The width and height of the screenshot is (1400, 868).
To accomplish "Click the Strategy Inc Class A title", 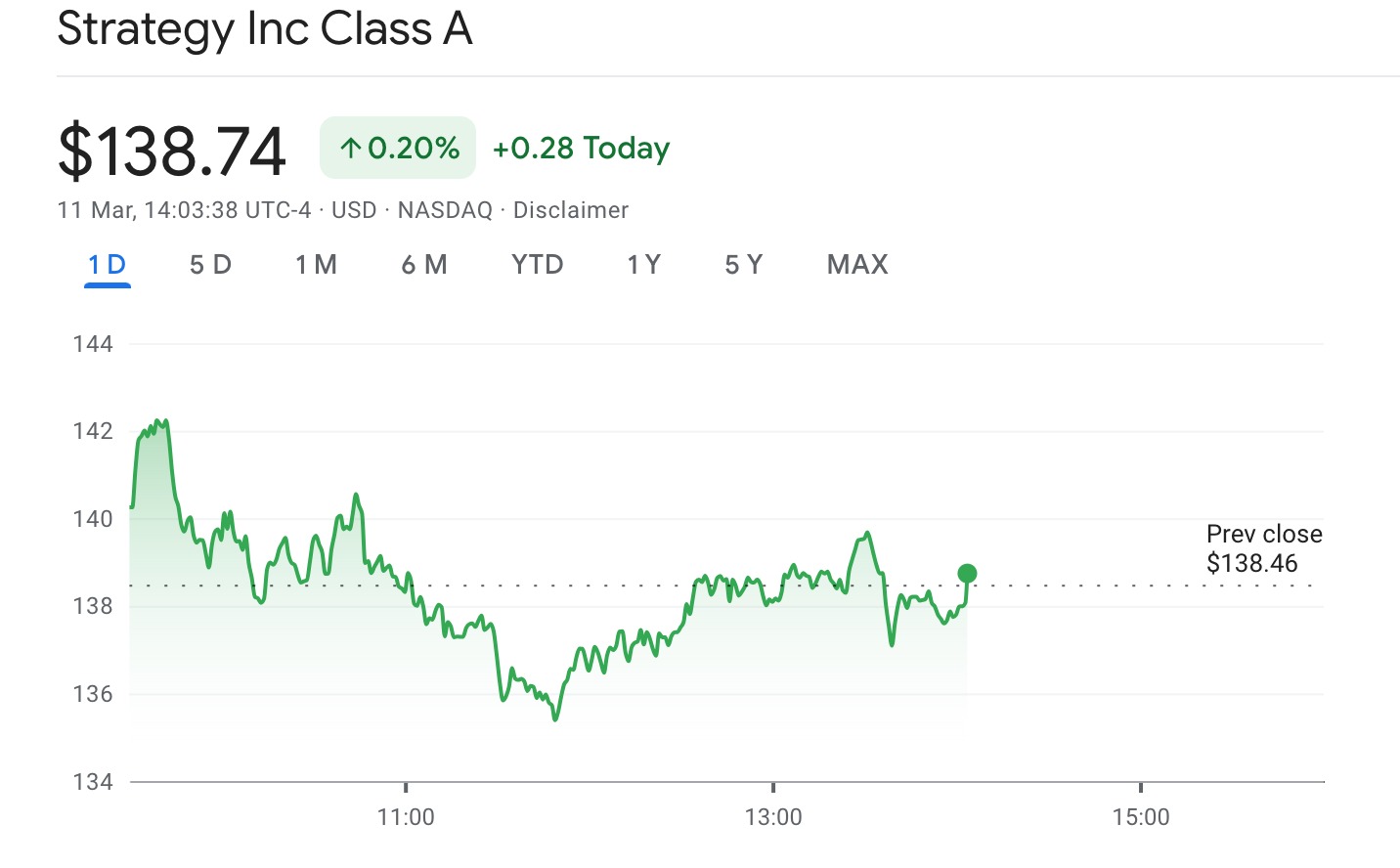I will [265, 28].
